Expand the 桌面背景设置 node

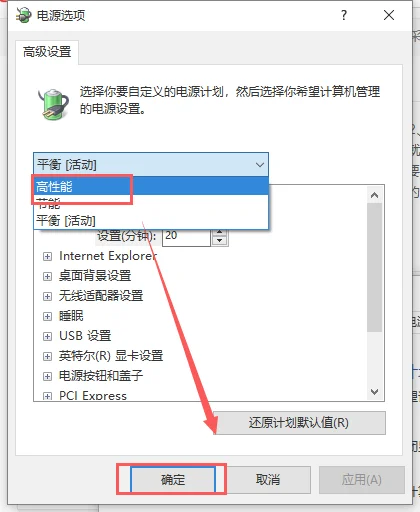coord(47,276)
